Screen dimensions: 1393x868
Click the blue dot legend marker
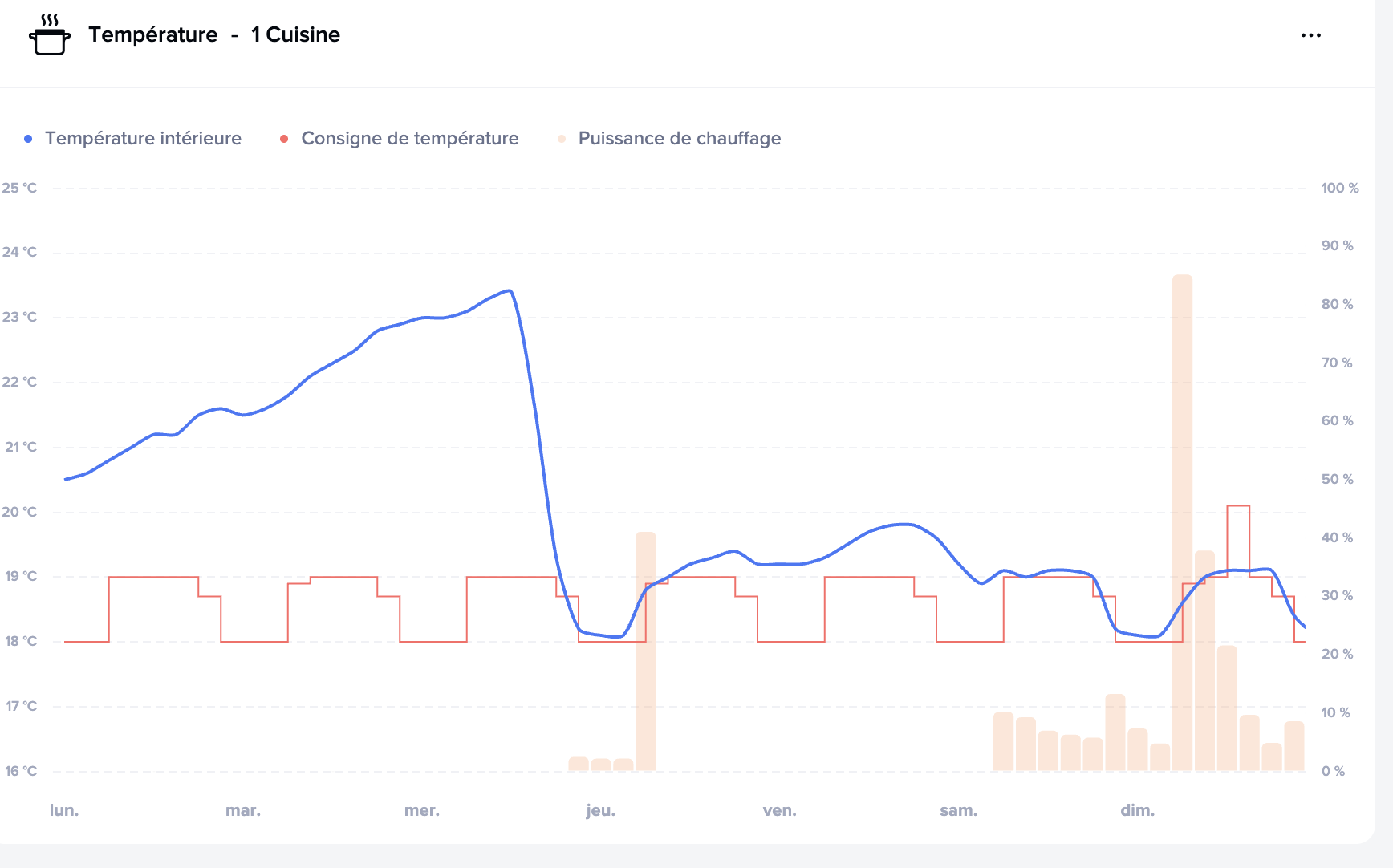[x=28, y=139]
